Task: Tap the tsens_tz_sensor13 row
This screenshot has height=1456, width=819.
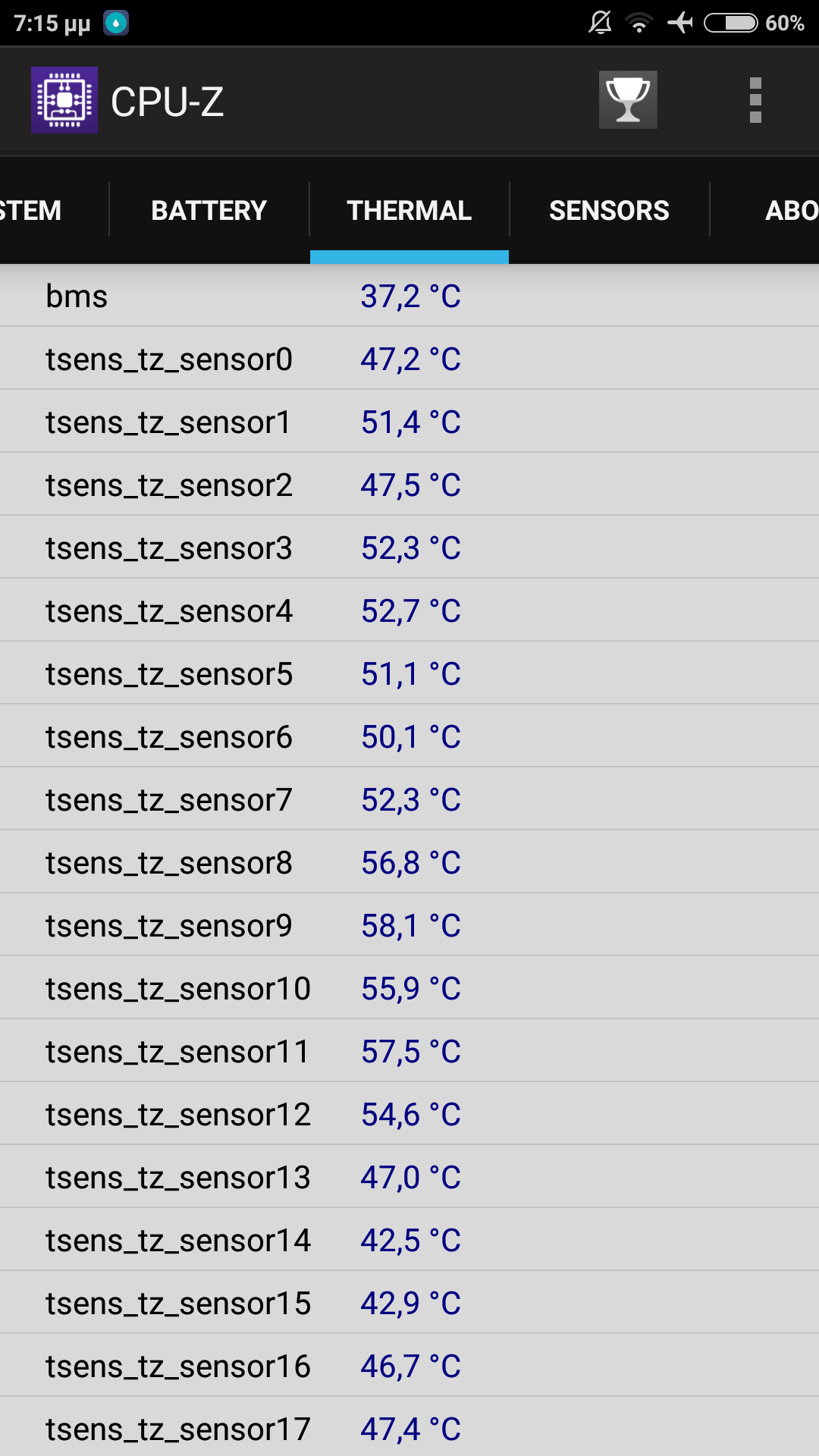Action: pyautogui.click(x=409, y=1178)
